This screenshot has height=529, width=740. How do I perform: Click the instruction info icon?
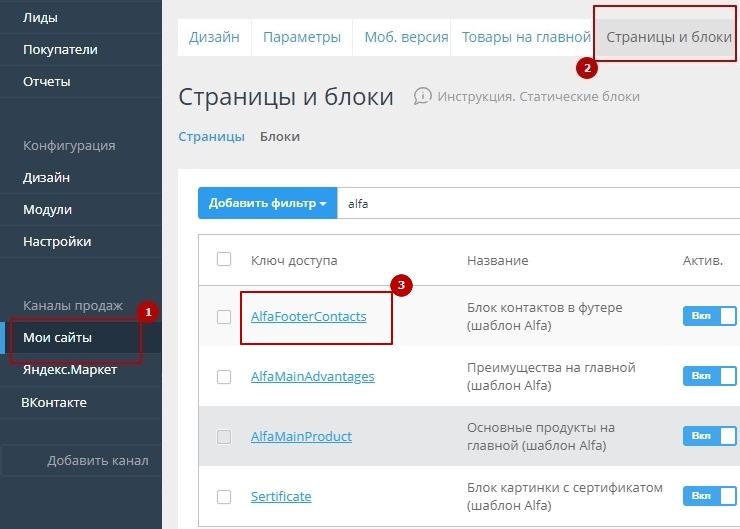coord(423,96)
